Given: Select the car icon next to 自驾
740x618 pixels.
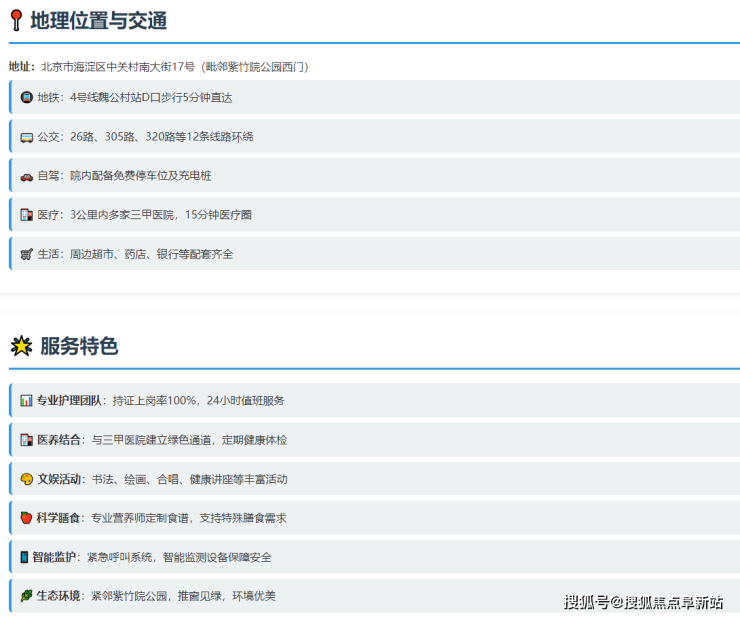Looking at the screenshot, I should coord(27,176).
